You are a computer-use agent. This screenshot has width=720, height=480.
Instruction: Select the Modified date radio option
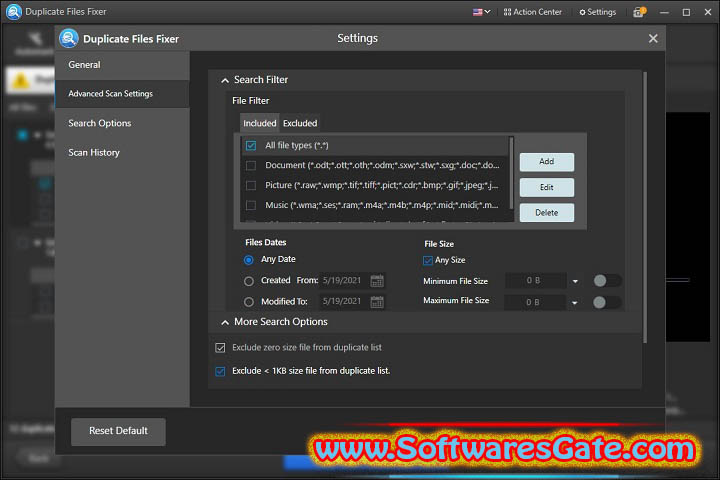[248, 302]
